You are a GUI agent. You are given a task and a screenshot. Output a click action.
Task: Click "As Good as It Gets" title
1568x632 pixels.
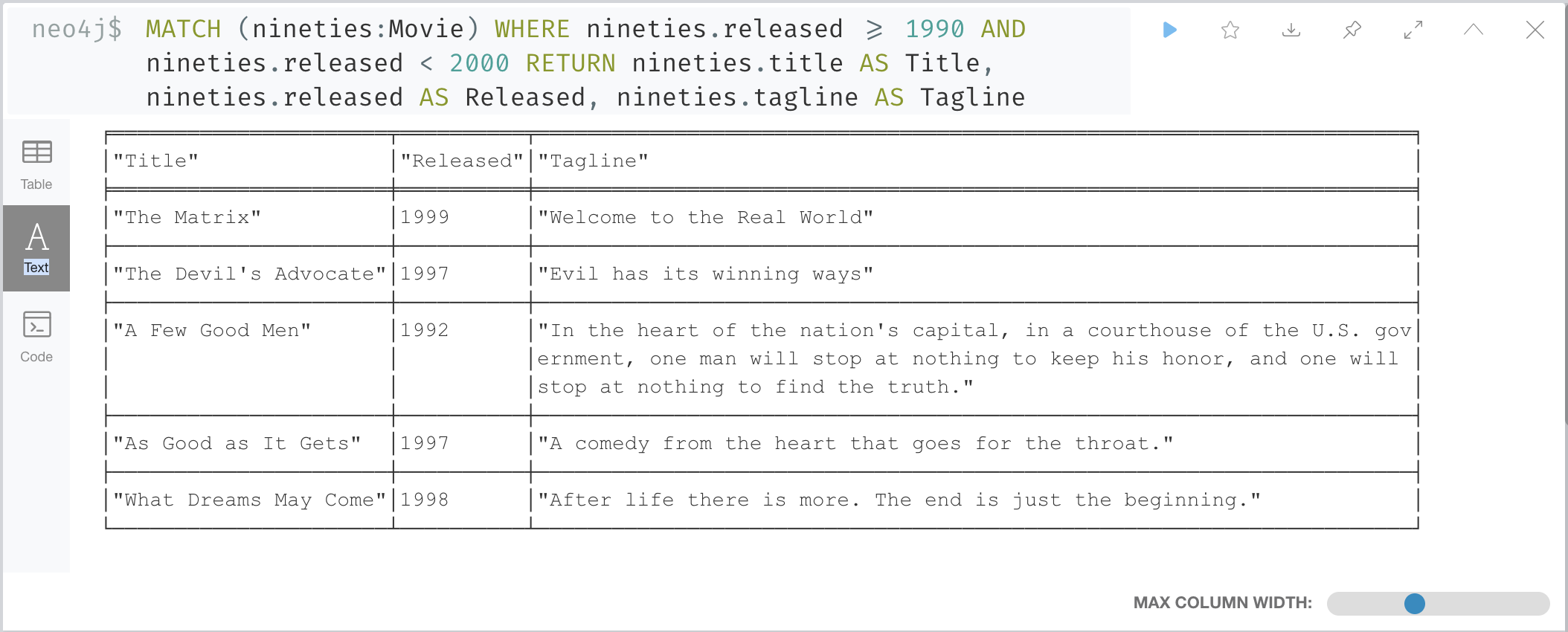point(237,443)
